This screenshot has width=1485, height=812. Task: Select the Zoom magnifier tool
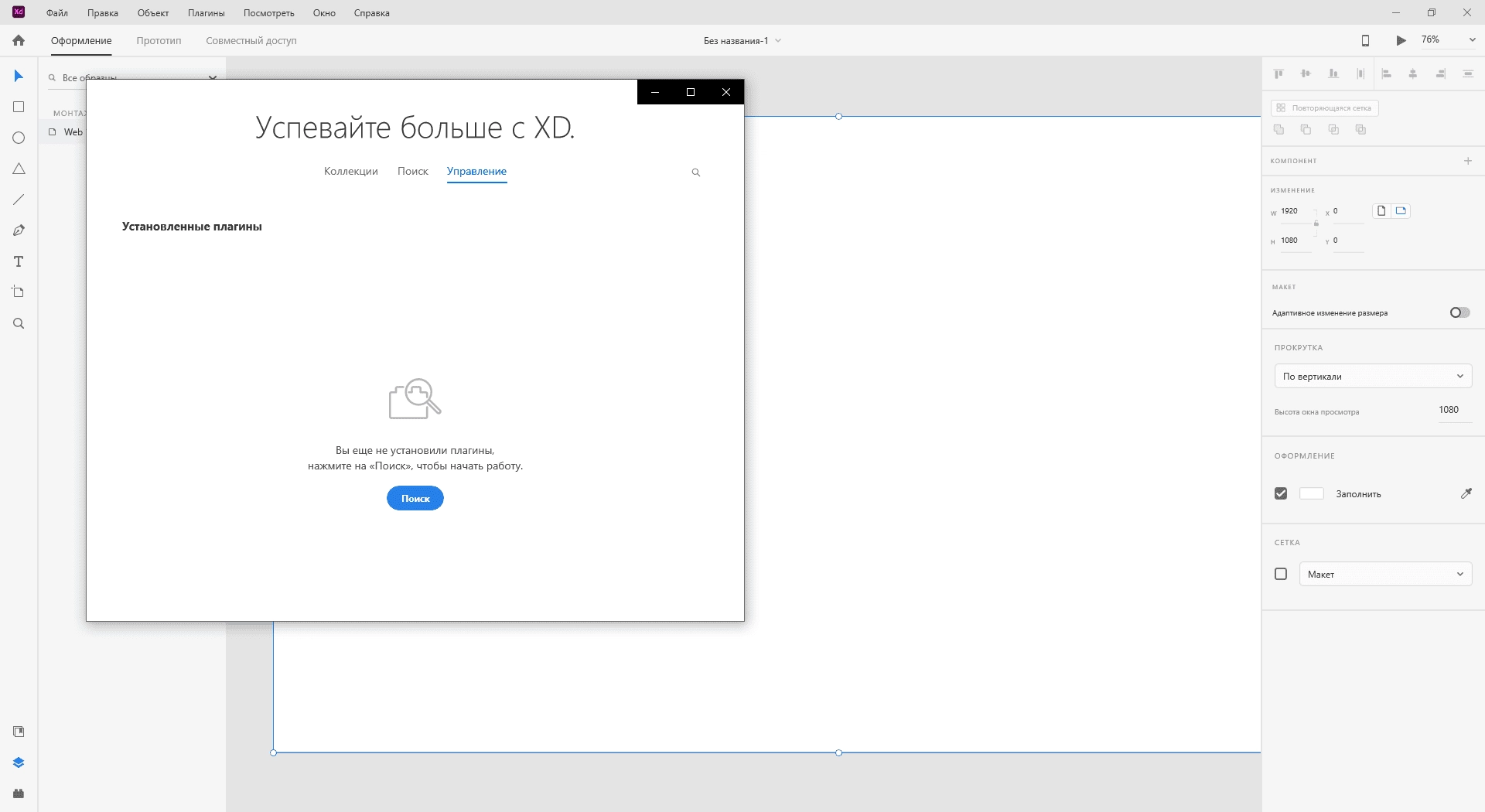click(19, 323)
